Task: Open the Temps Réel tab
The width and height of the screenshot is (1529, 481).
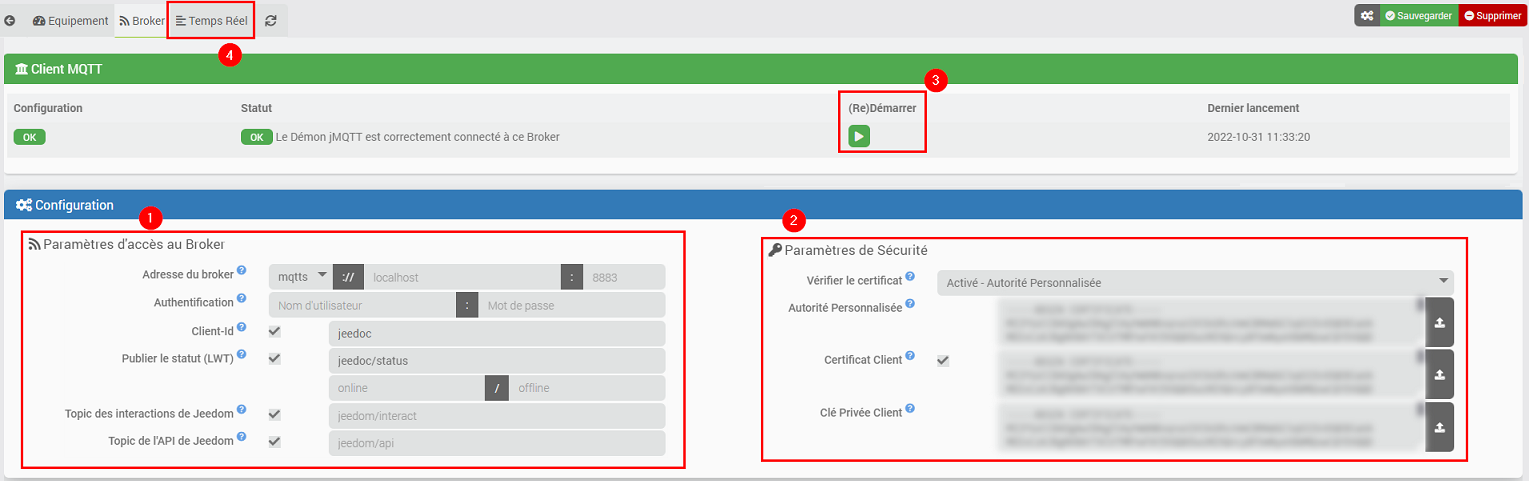Action: pos(211,20)
